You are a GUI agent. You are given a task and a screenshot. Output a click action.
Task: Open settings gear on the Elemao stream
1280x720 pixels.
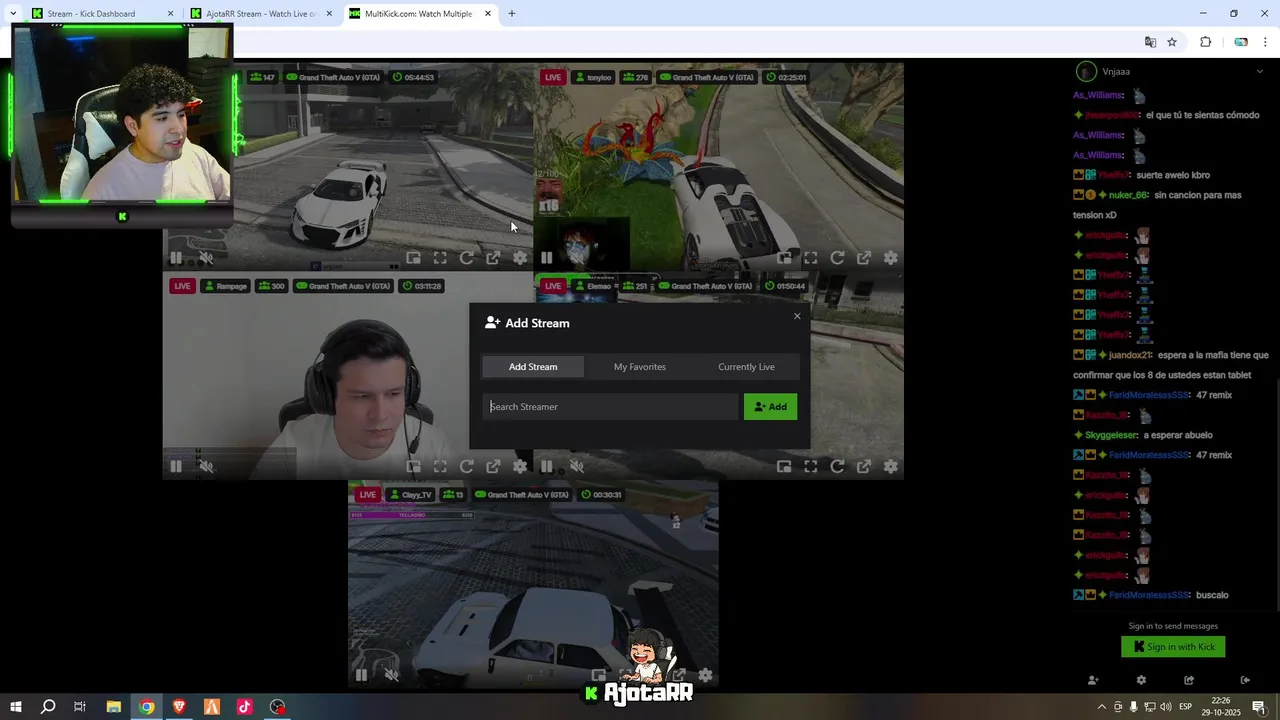pyautogui.click(x=890, y=466)
